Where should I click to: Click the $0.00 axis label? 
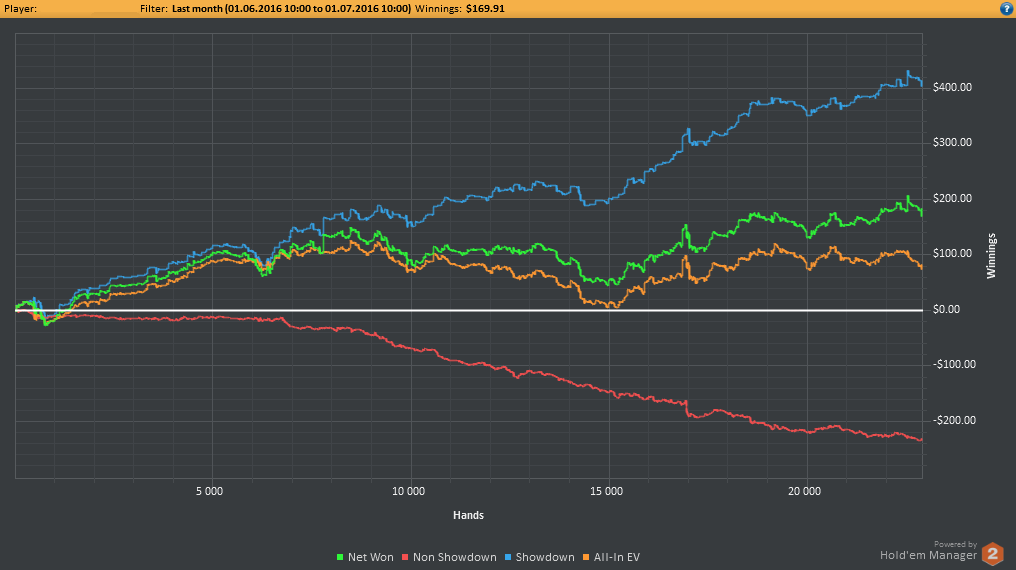pos(947,309)
